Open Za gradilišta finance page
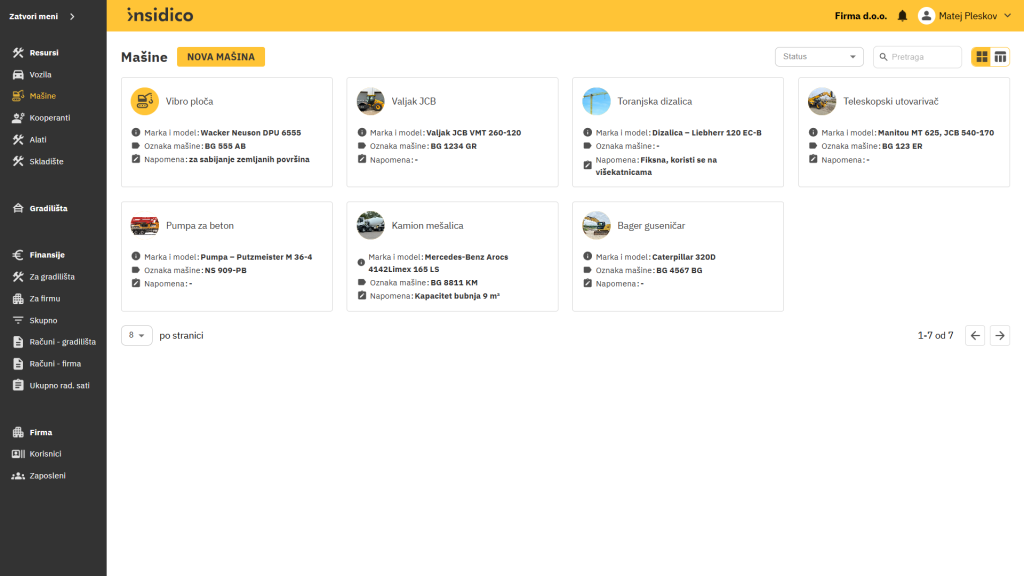This screenshot has height=576, width=1024. [53, 277]
